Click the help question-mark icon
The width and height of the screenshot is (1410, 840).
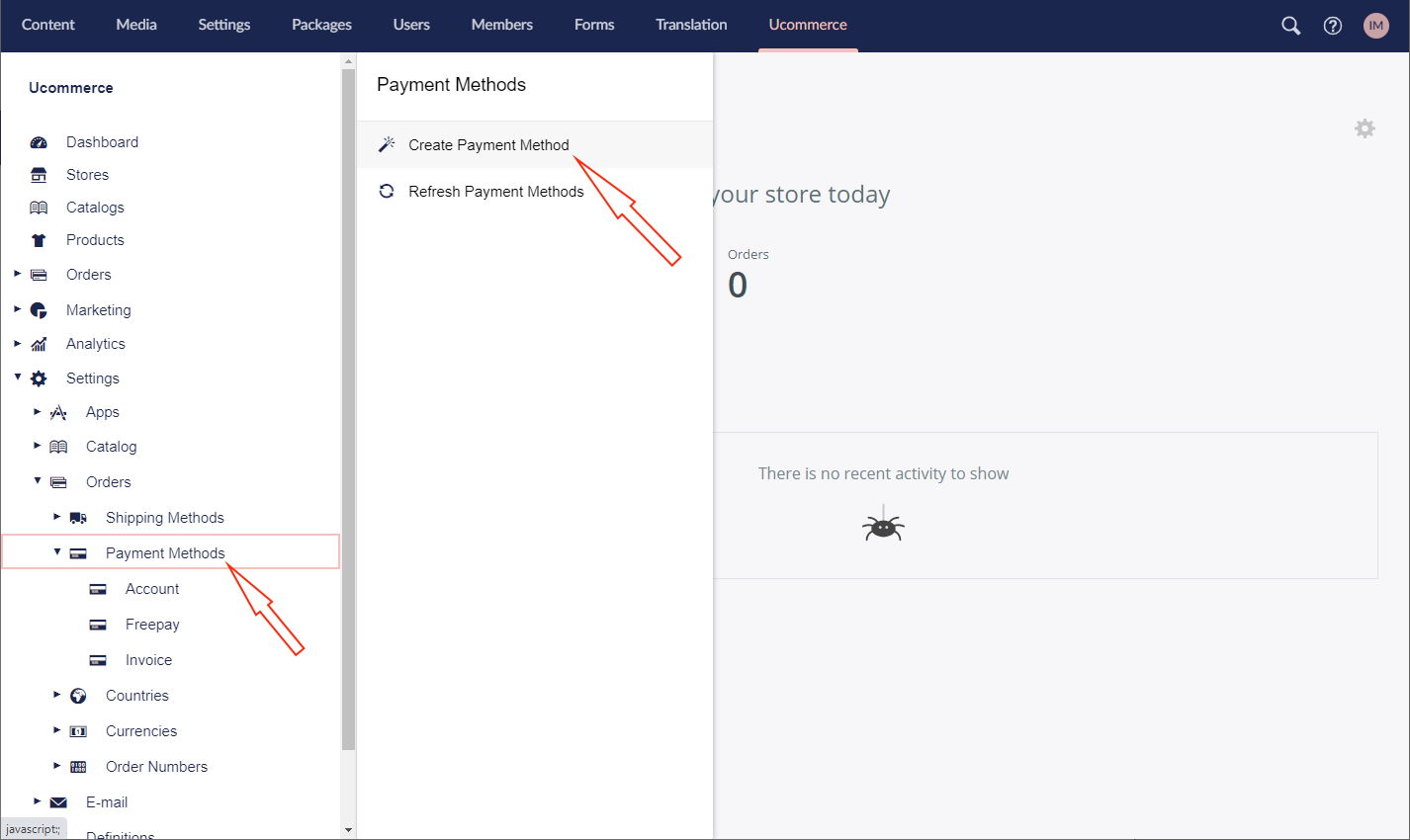pyautogui.click(x=1332, y=25)
